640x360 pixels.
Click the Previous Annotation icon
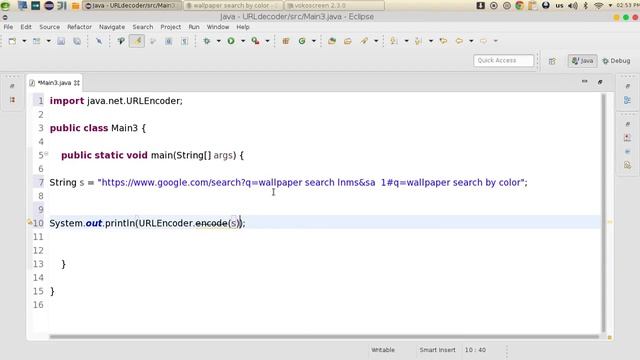(418, 41)
